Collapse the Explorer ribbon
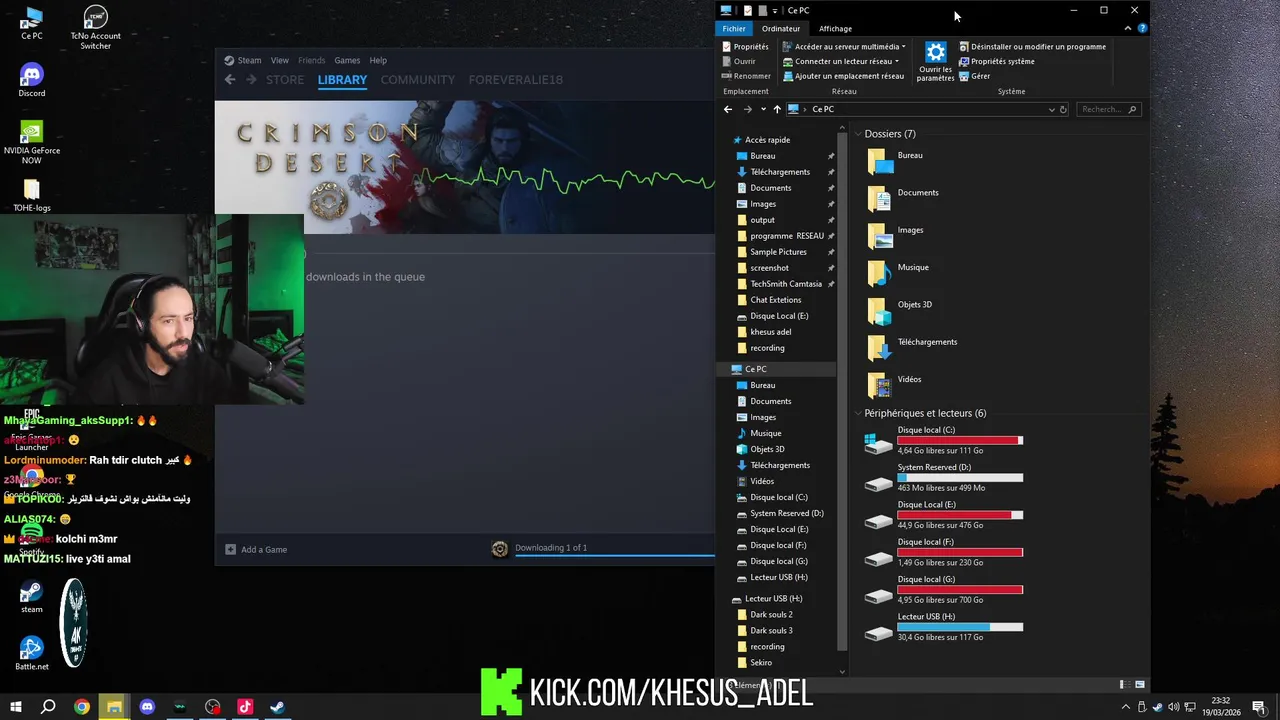 click(x=1128, y=28)
